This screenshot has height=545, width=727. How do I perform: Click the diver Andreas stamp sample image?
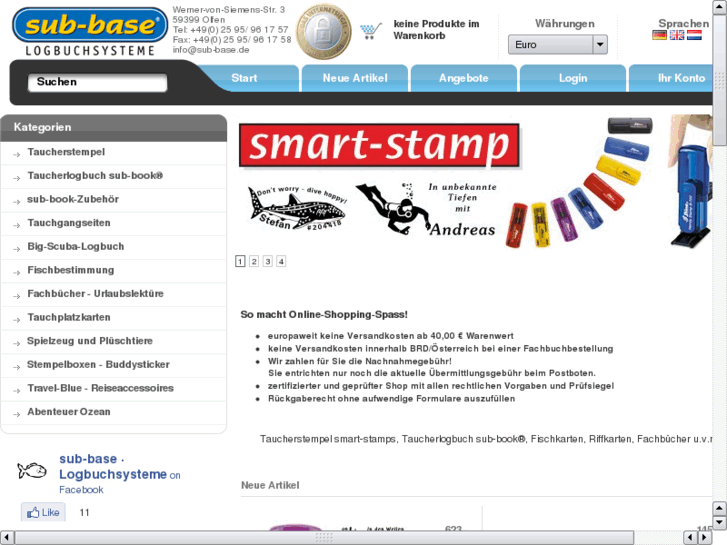tap(426, 209)
